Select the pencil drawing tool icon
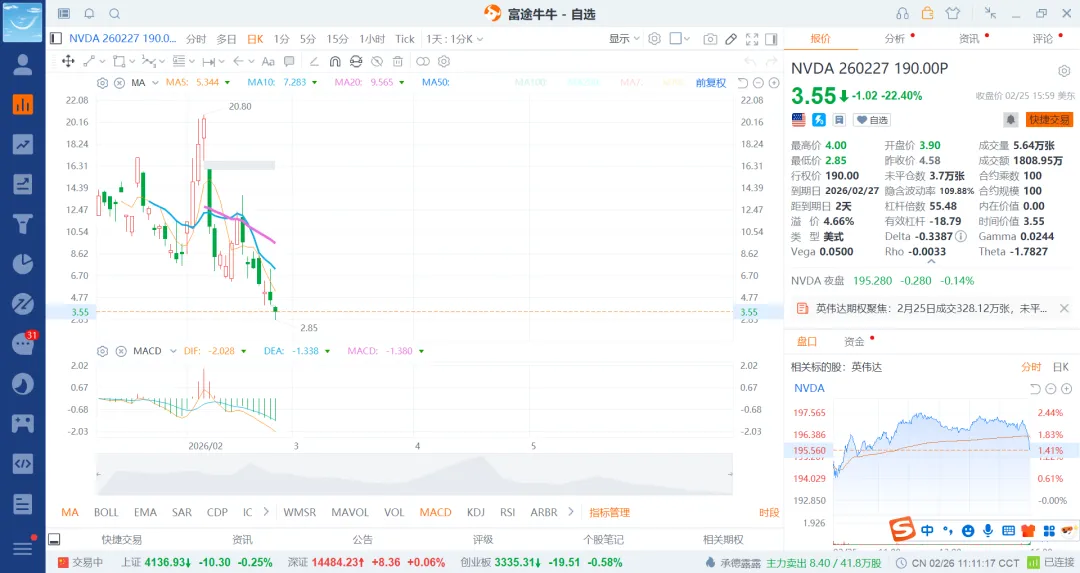1080x573 pixels. (x=731, y=39)
